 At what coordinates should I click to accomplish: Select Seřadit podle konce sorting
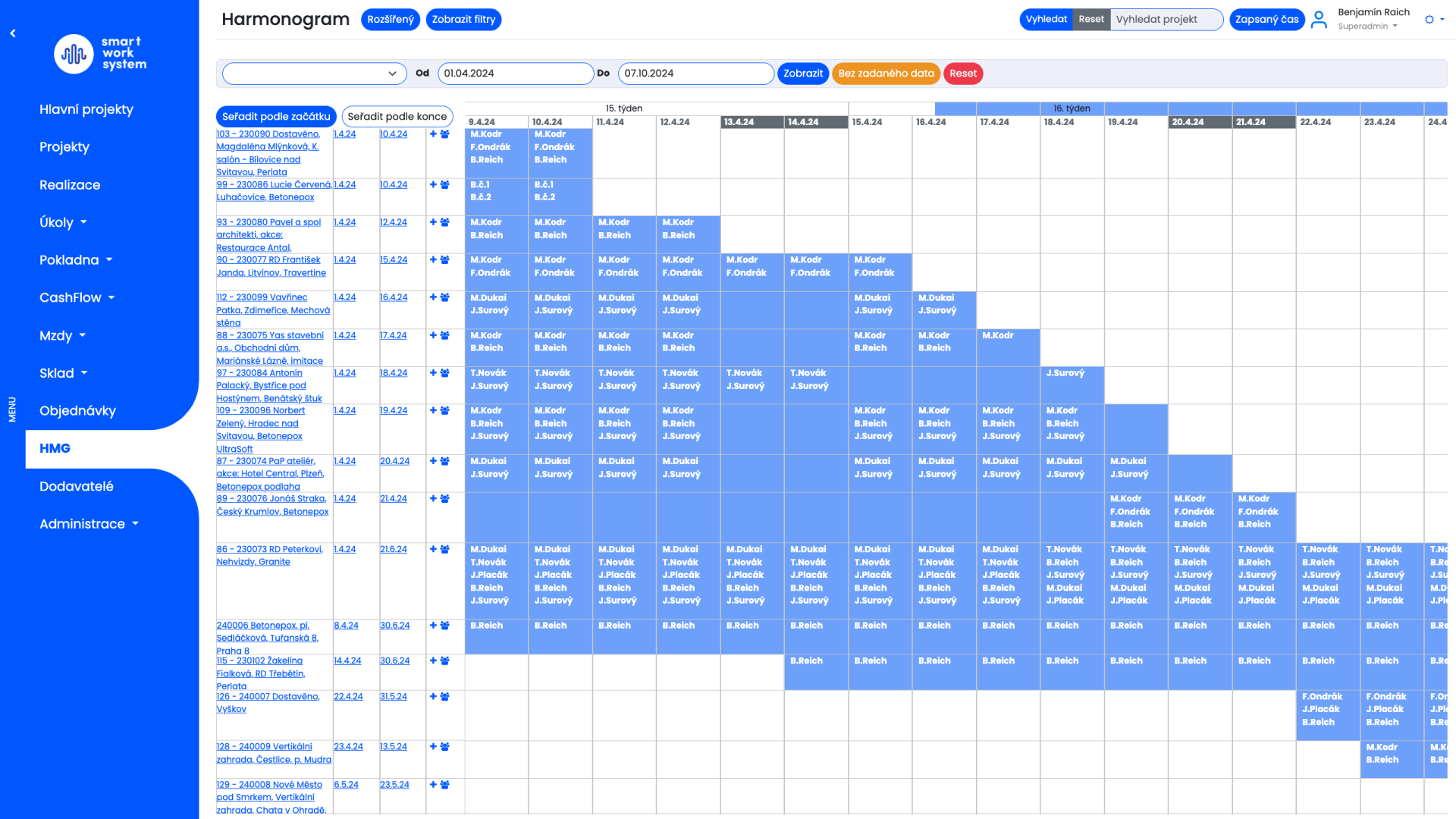397,117
